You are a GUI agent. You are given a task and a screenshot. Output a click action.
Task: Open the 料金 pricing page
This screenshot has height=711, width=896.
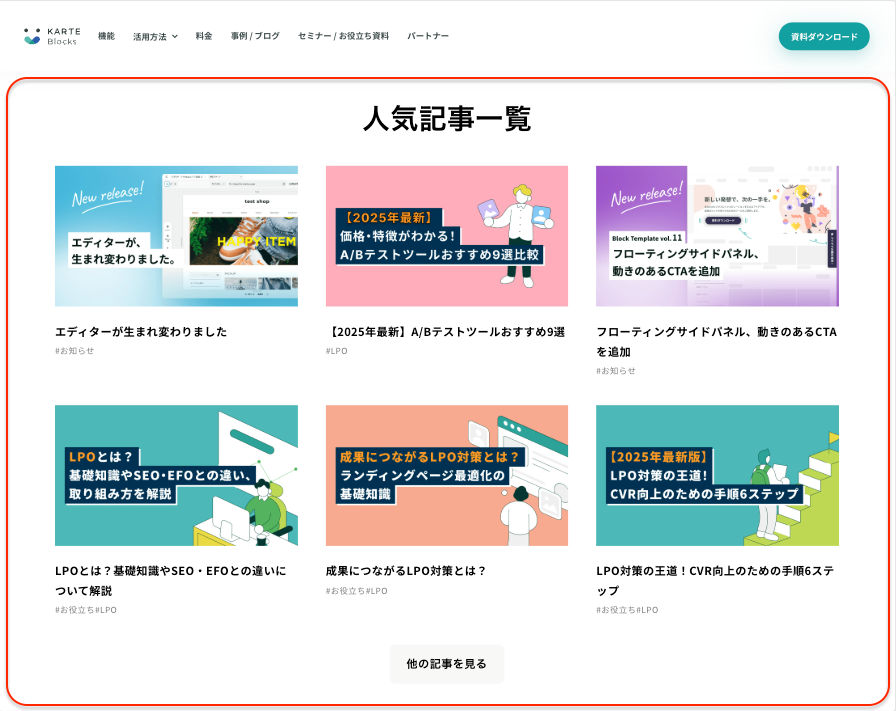[204, 36]
